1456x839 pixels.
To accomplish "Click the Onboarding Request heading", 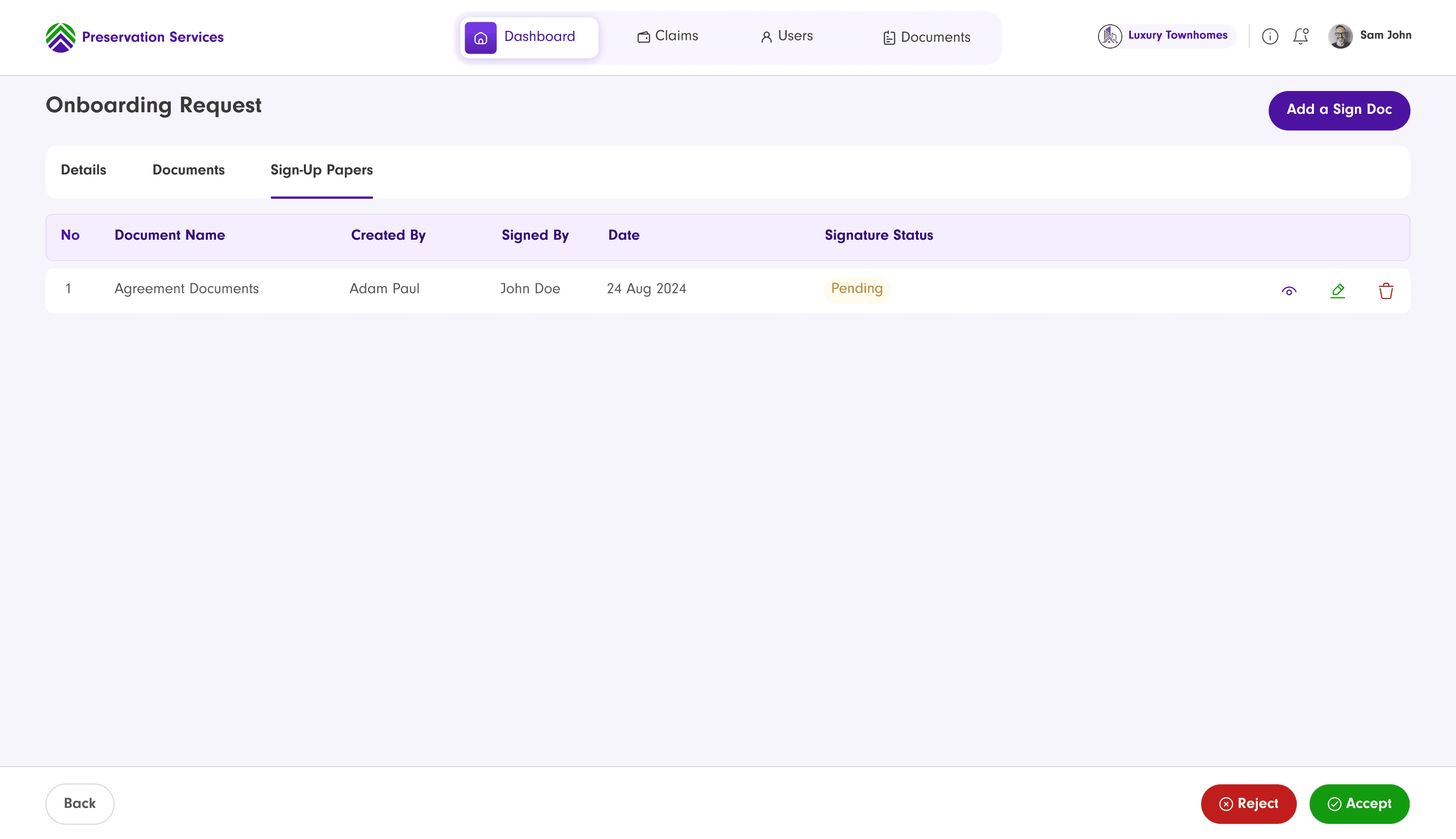I will pyautogui.click(x=153, y=106).
